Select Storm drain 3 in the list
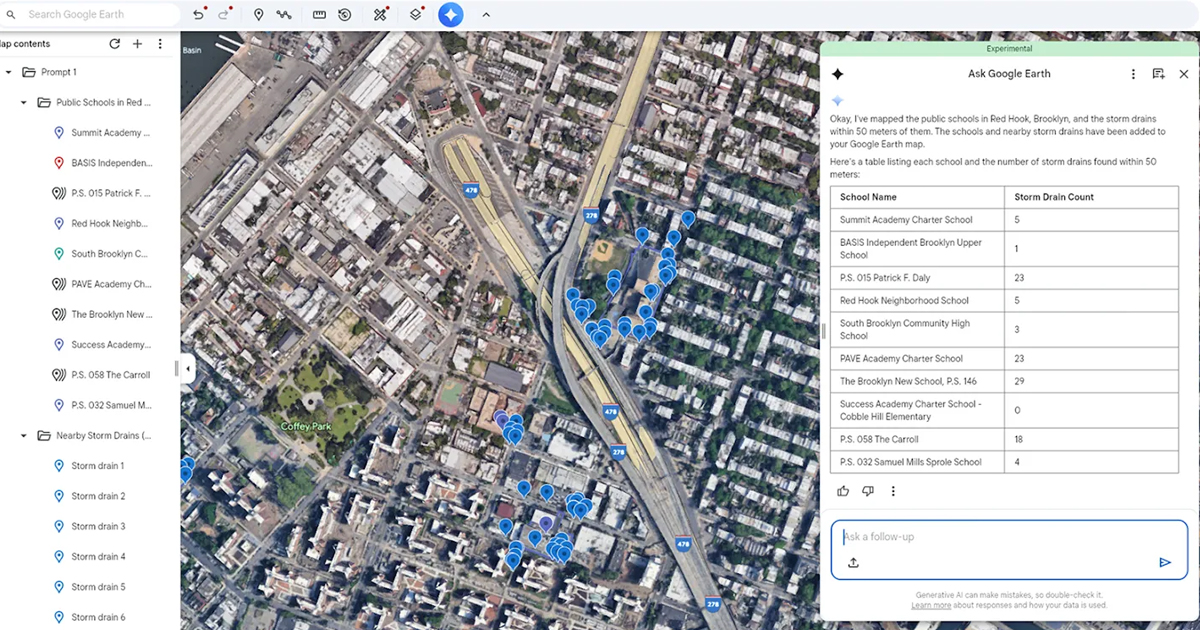1200x630 pixels. 98,526
